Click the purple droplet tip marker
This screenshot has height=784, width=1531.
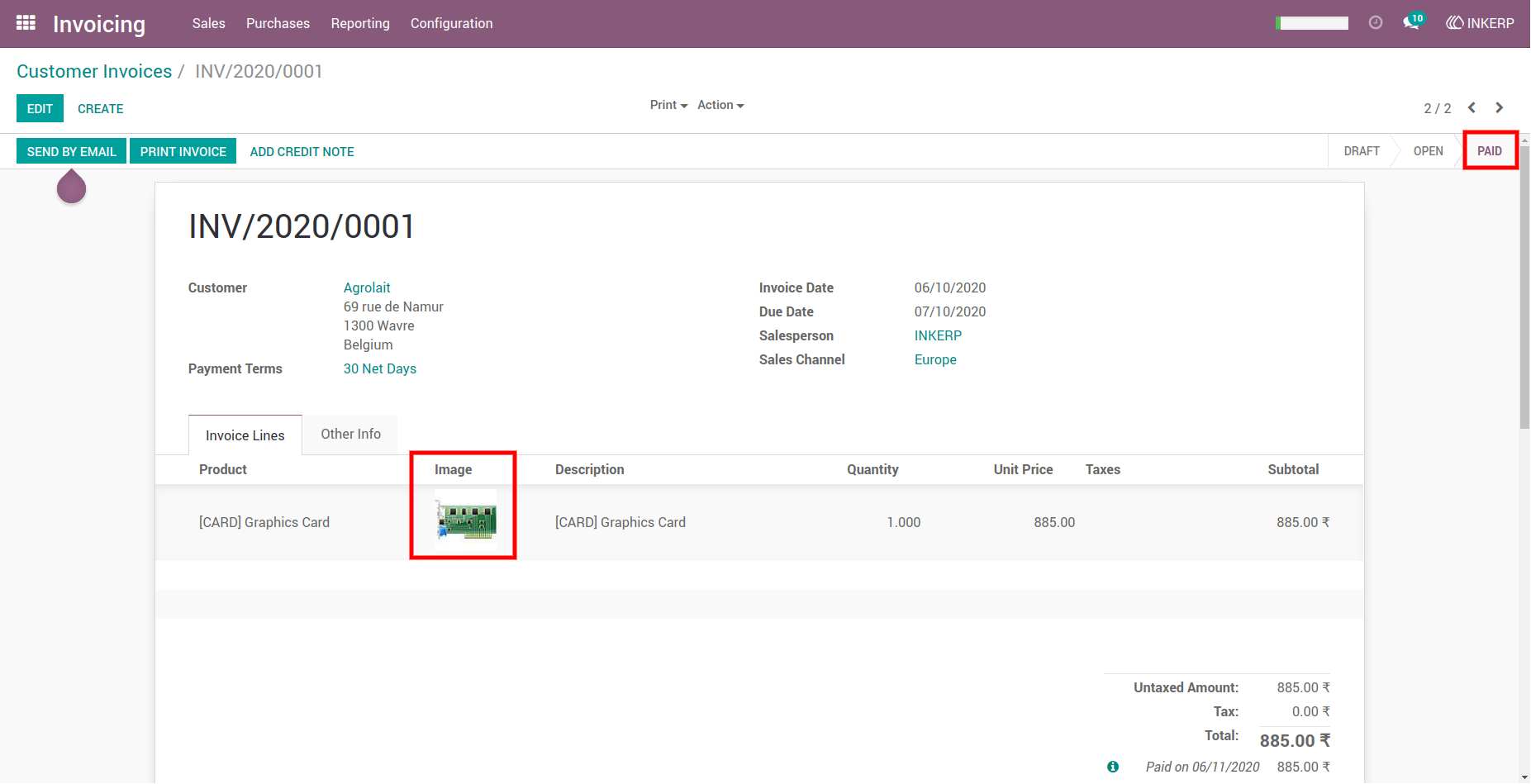click(x=72, y=186)
